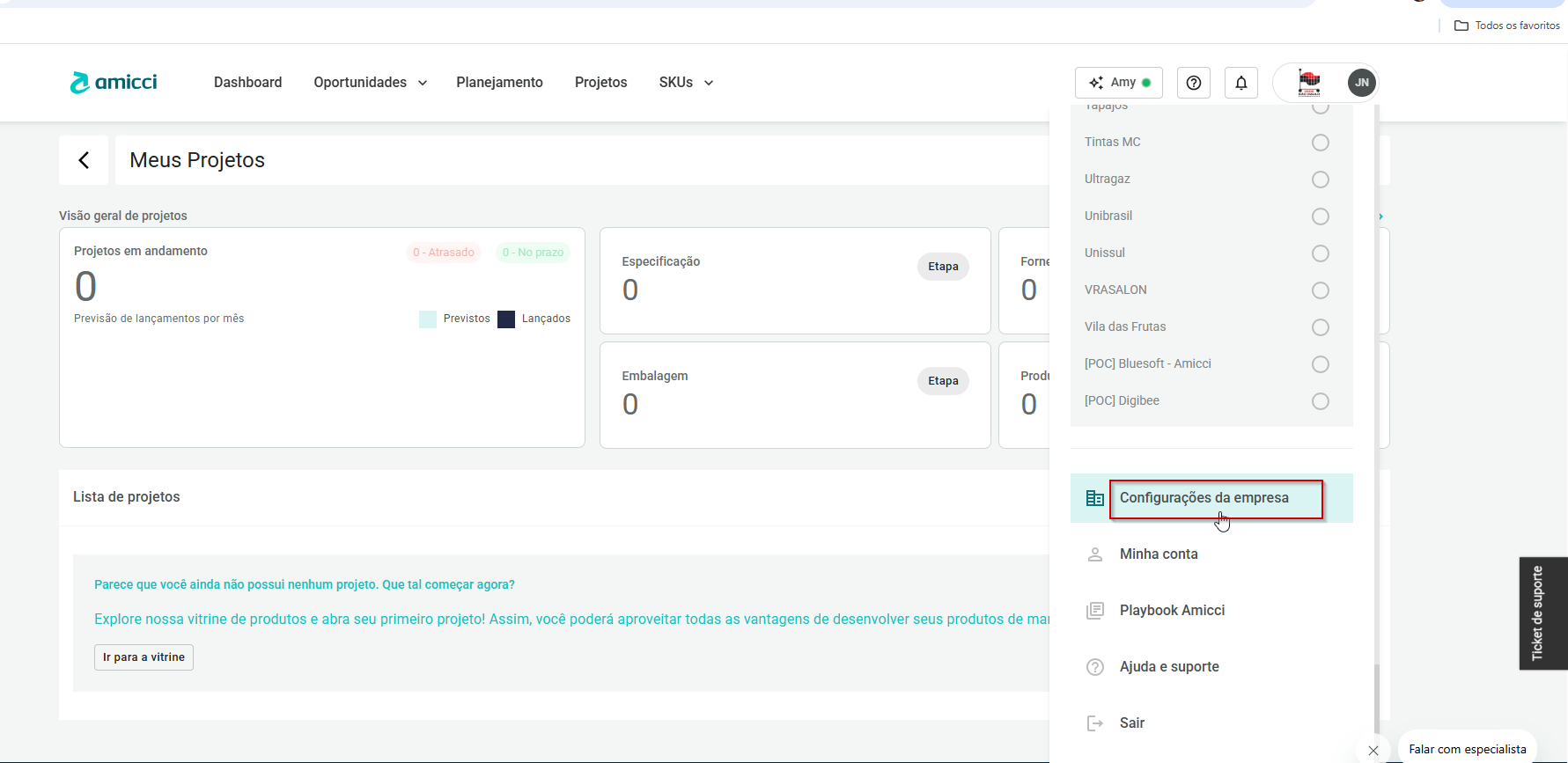Image resolution: width=1568 pixels, height=763 pixels.
Task: Open Configurações da empresa
Action: point(1204,498)
